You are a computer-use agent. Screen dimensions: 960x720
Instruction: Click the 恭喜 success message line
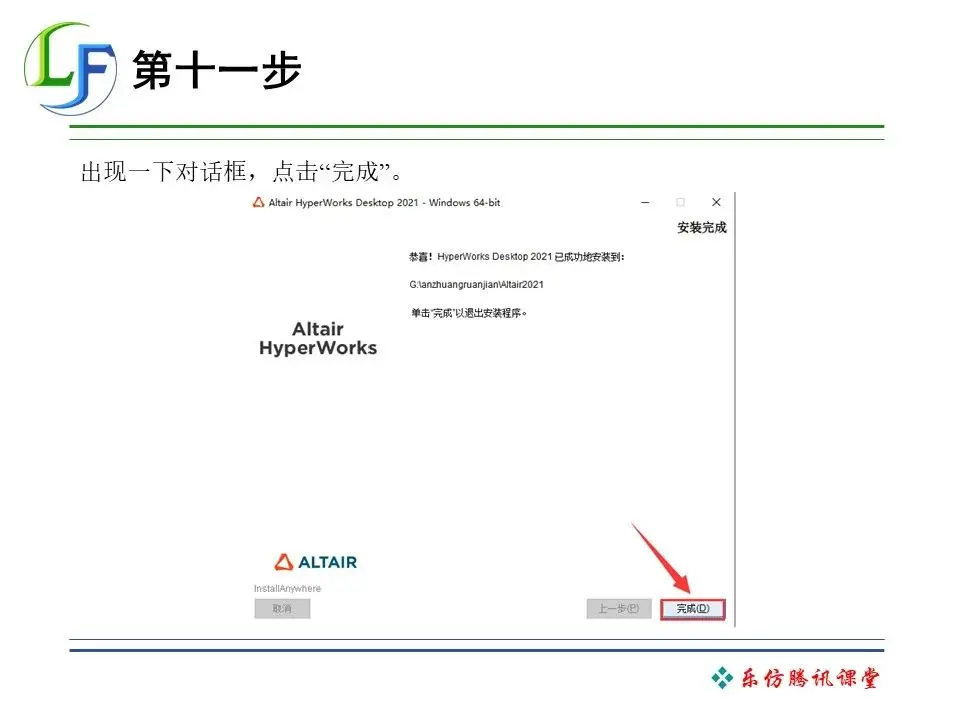click(517, 257)
